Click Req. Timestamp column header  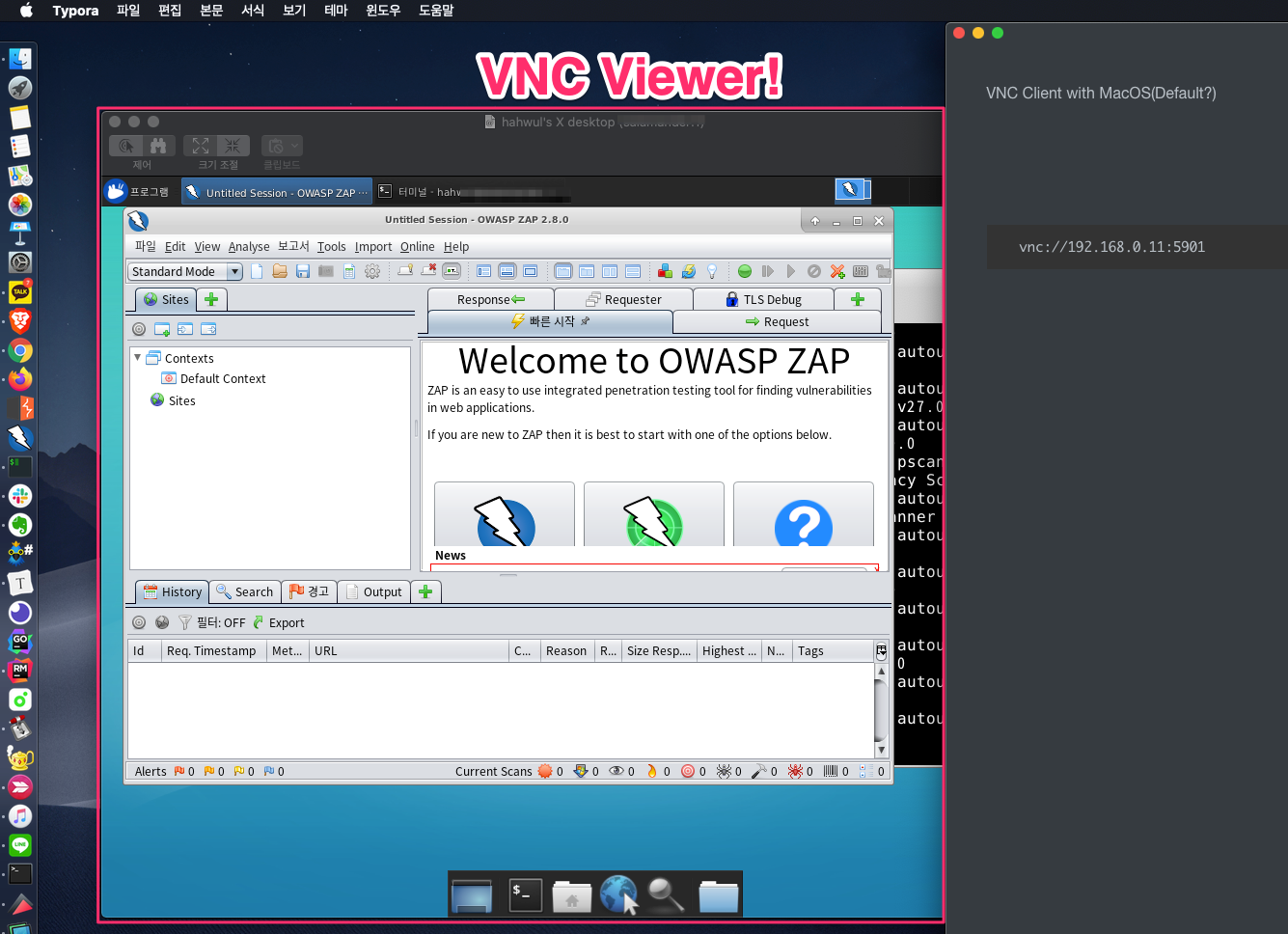[x=212, y=650]
